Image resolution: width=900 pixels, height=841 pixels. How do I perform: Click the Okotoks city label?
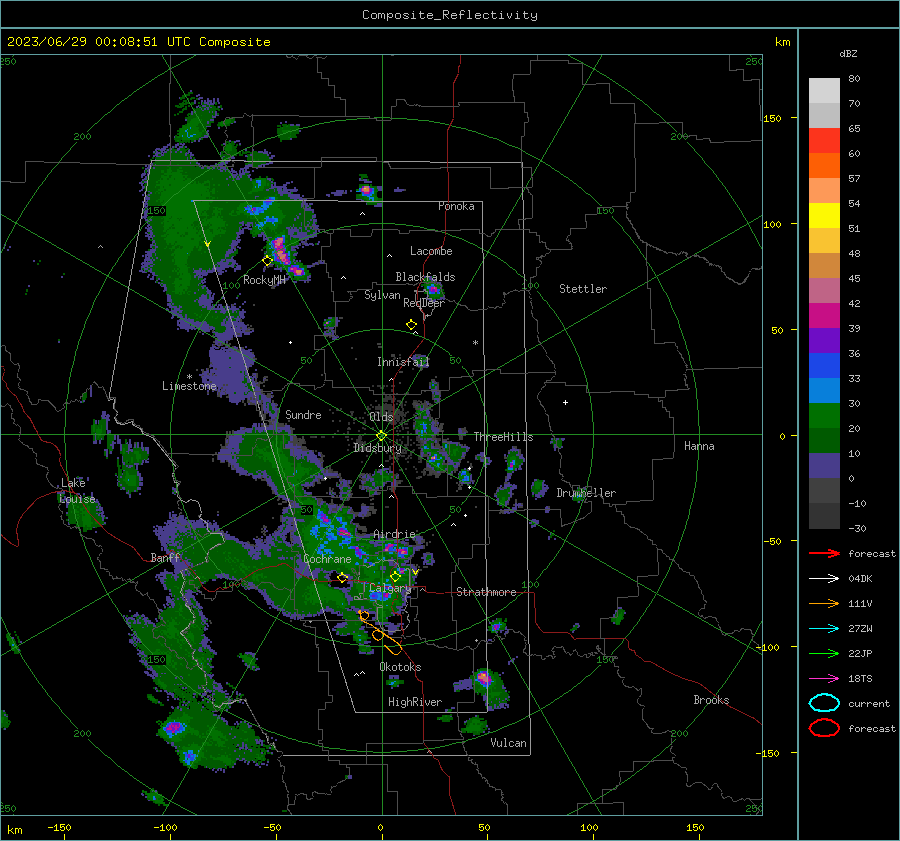pos(400,667)
